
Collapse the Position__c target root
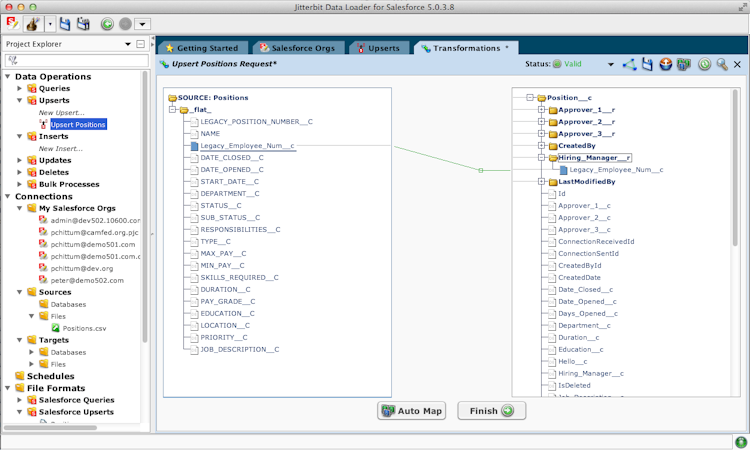tap(529, 98)
